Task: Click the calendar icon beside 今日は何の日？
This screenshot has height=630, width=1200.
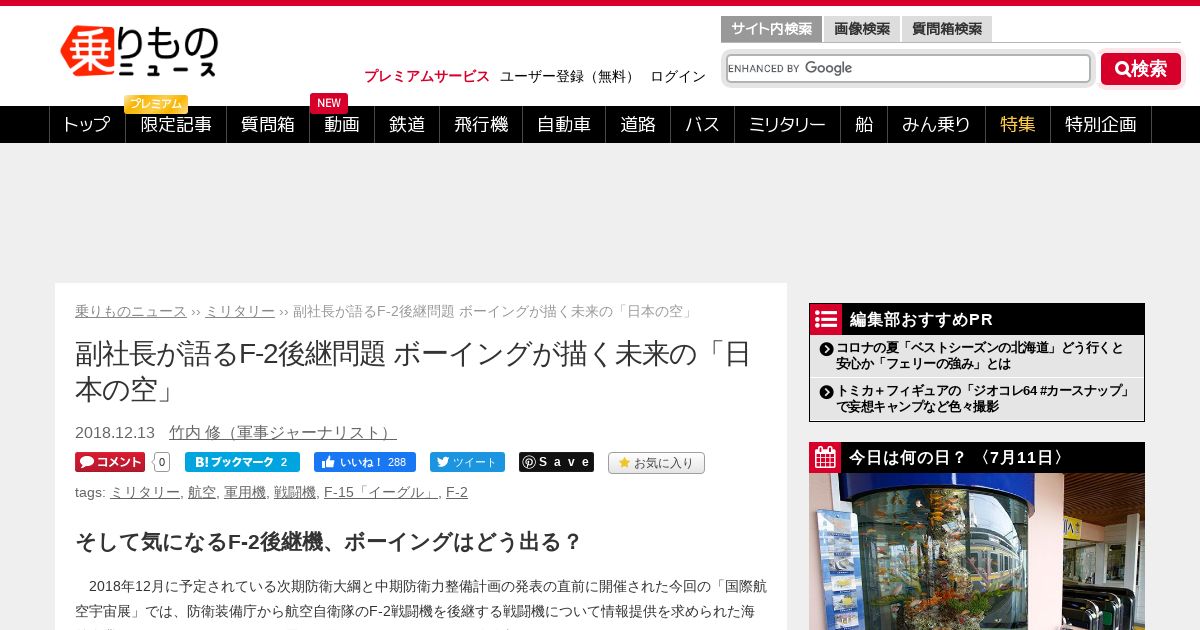Action: [826, 458]
